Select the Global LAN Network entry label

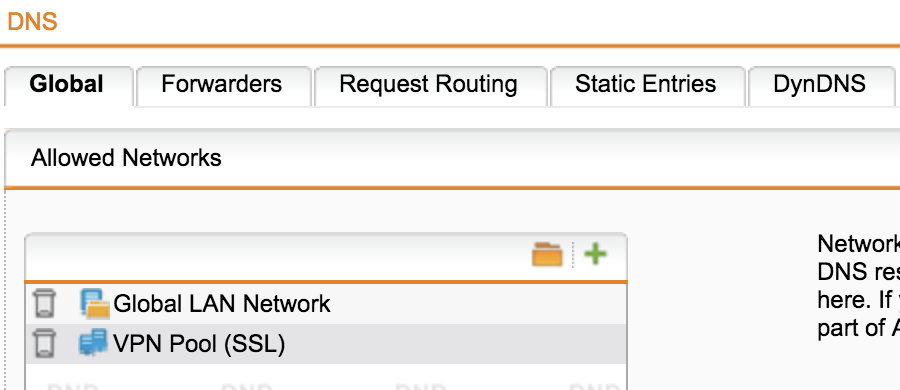(222, 303)
